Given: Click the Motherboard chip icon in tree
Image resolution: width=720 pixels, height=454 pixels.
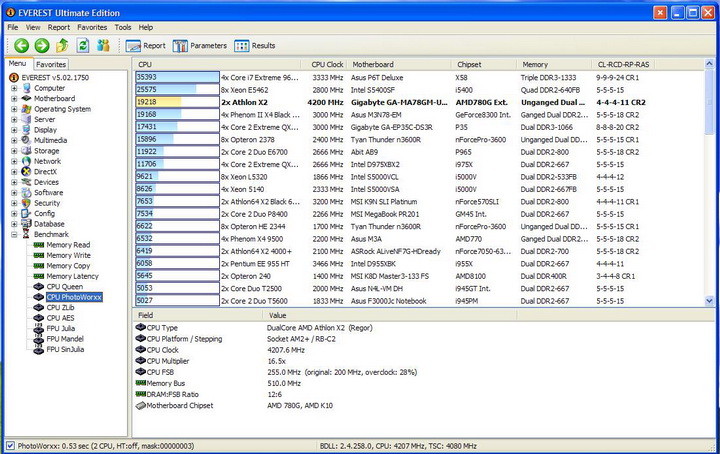Looking at the screenshot, I should pos(27,99).
